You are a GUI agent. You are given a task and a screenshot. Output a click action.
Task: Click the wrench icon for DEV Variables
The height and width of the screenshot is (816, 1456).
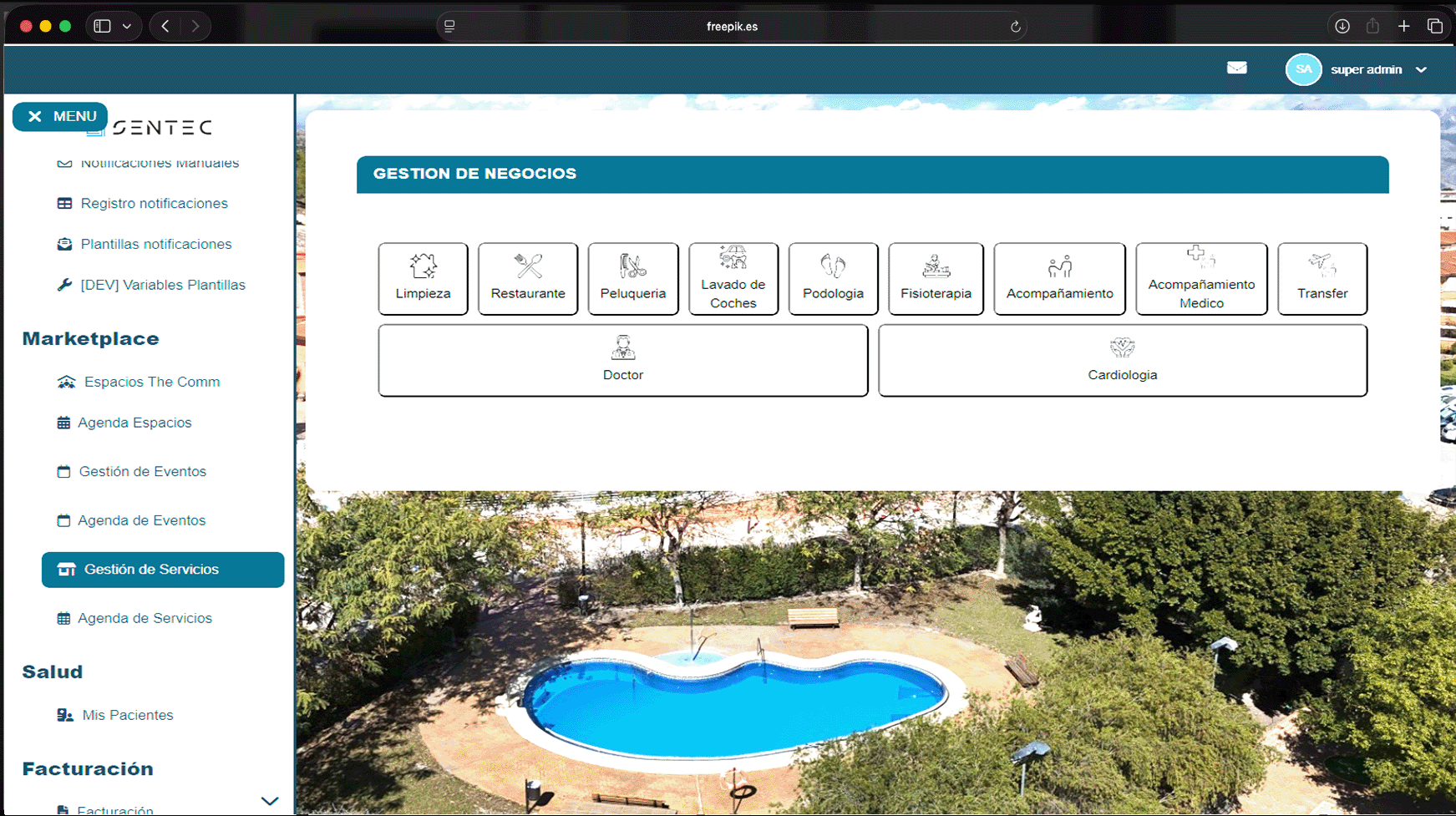point(64,285)
